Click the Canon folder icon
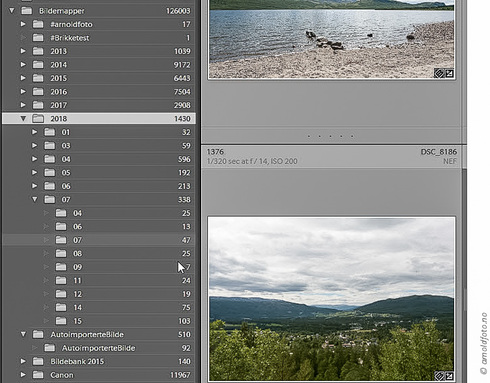 coord(38,375)
